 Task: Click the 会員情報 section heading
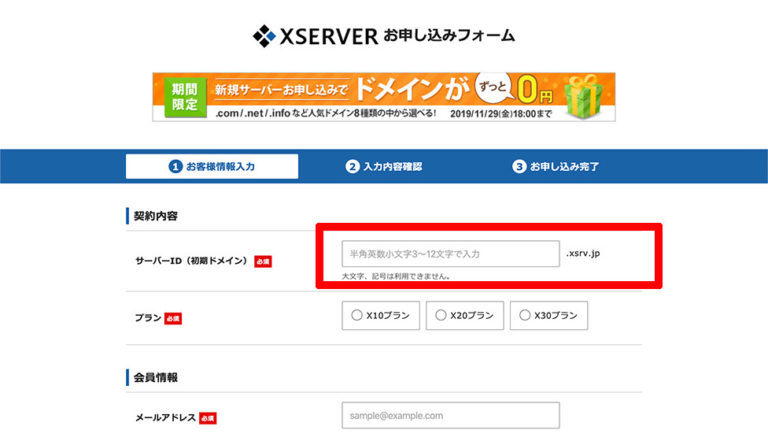[156, 377]
